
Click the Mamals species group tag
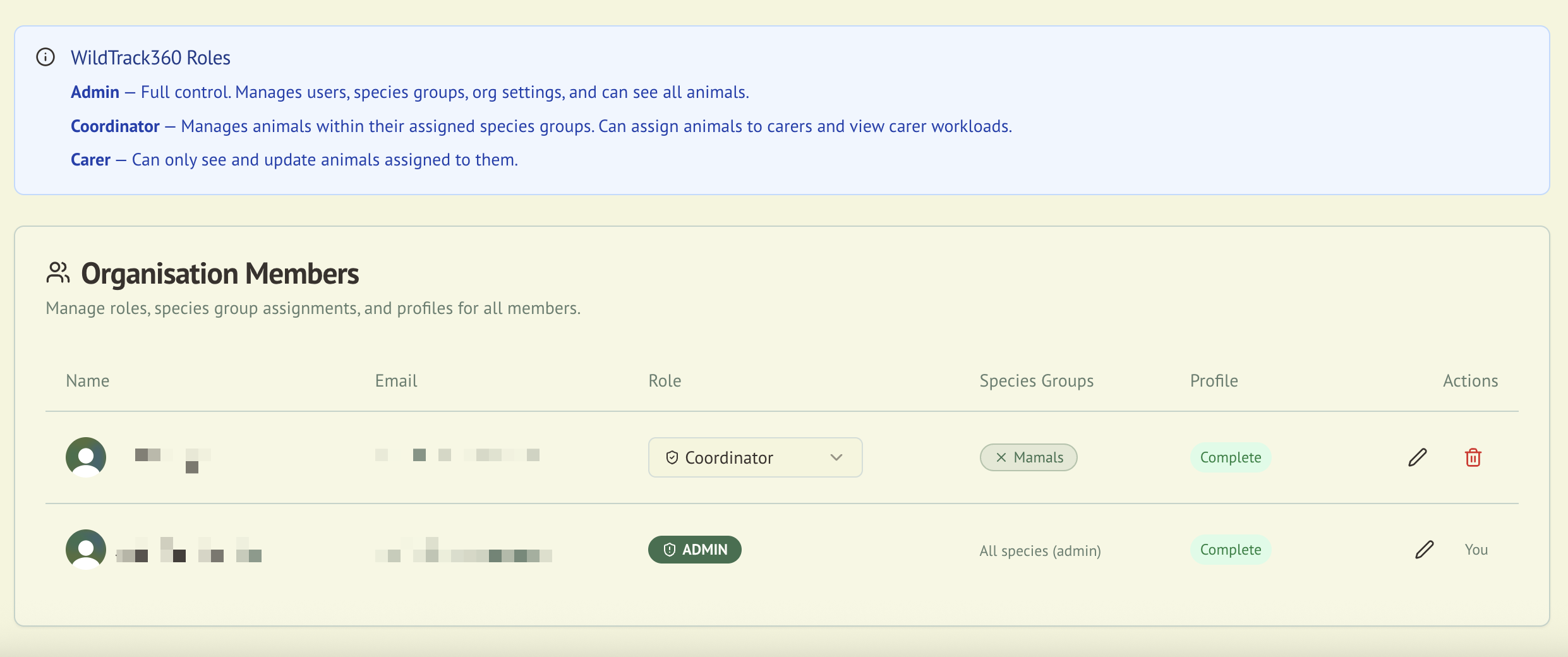(1038, 457)
